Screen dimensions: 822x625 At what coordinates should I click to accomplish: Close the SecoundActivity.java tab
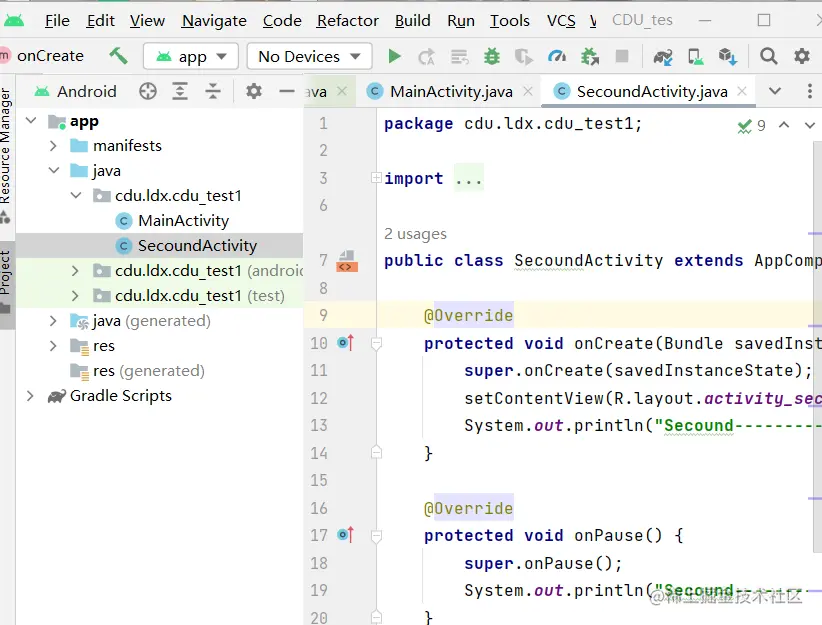click(742, 91)
